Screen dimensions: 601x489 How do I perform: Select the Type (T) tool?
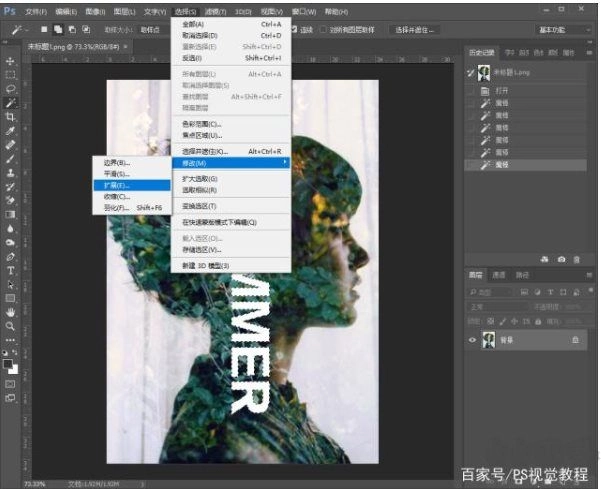10,270
